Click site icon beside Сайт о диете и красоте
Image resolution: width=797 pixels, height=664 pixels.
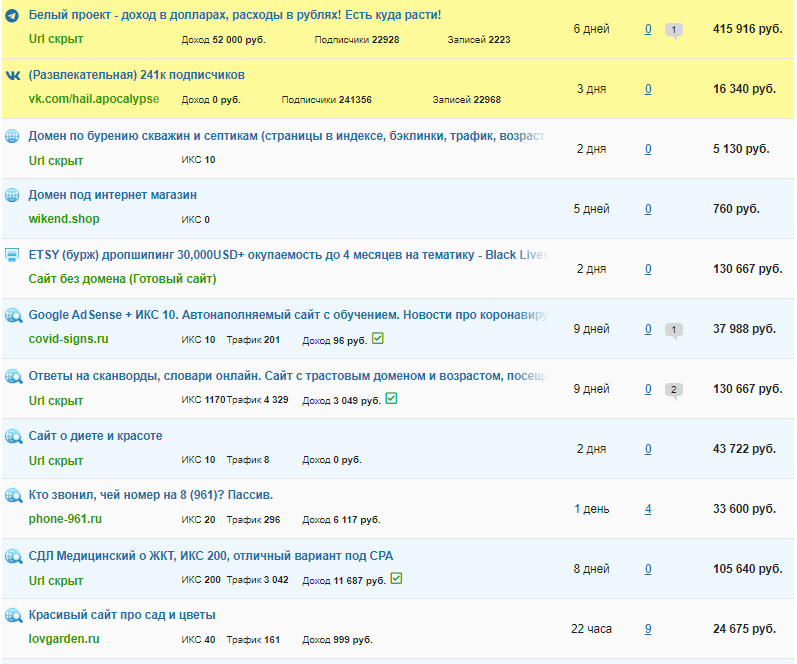pyautogui.click(x=13, y=436)
